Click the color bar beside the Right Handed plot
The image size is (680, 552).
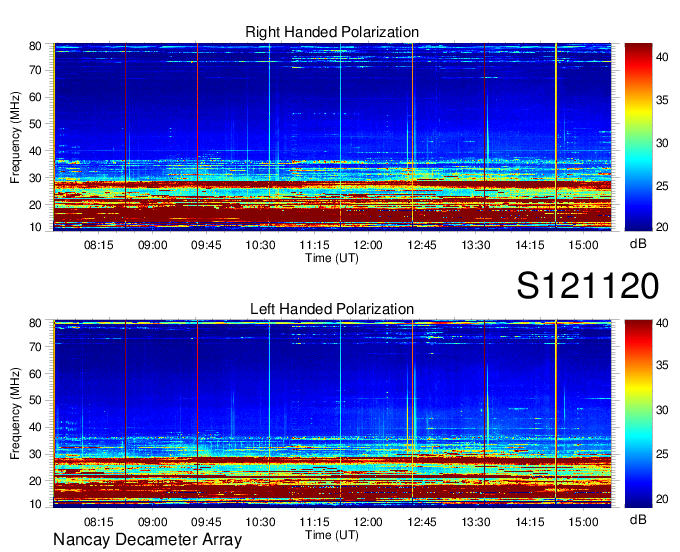638,137
